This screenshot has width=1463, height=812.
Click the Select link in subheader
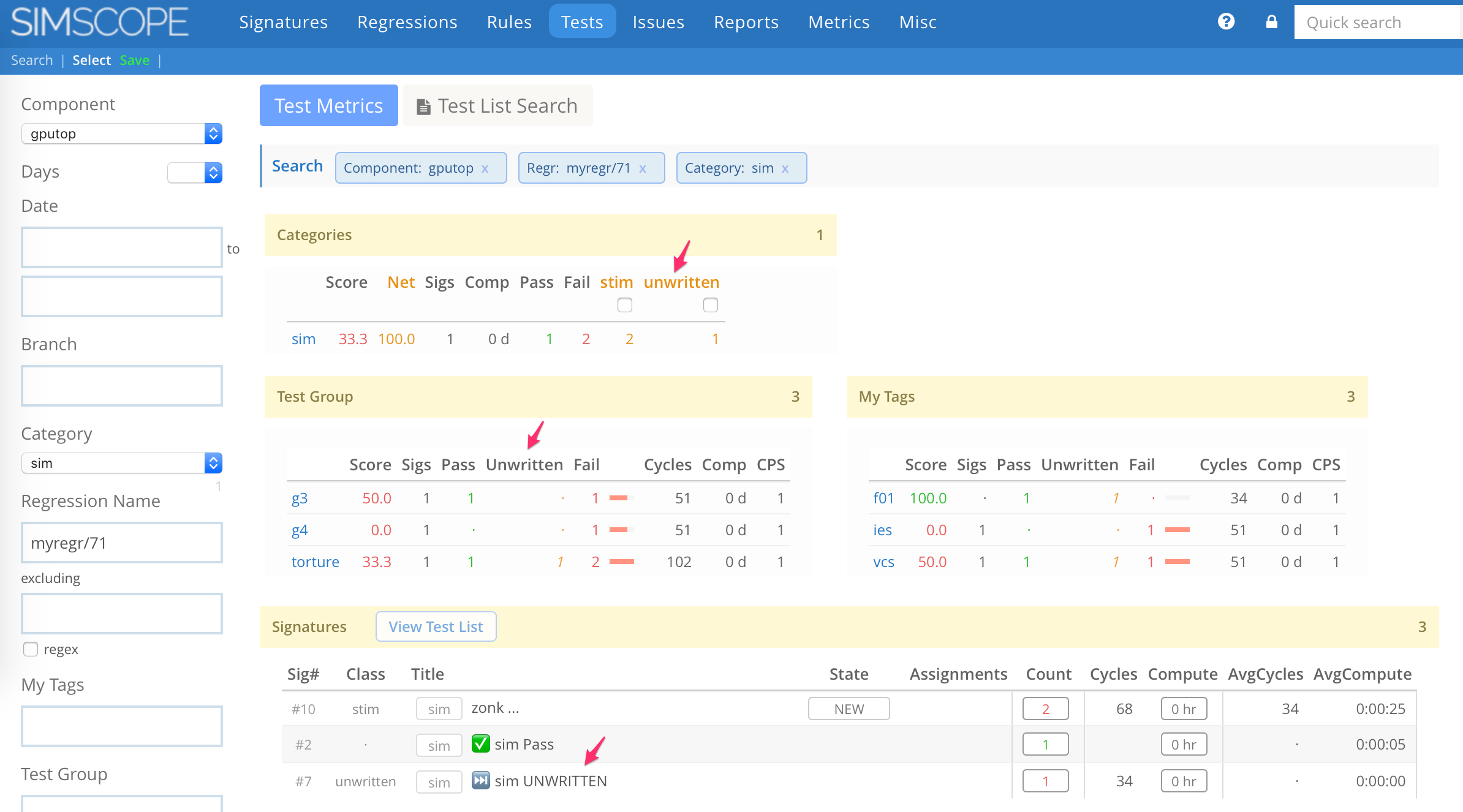point(91,60)
